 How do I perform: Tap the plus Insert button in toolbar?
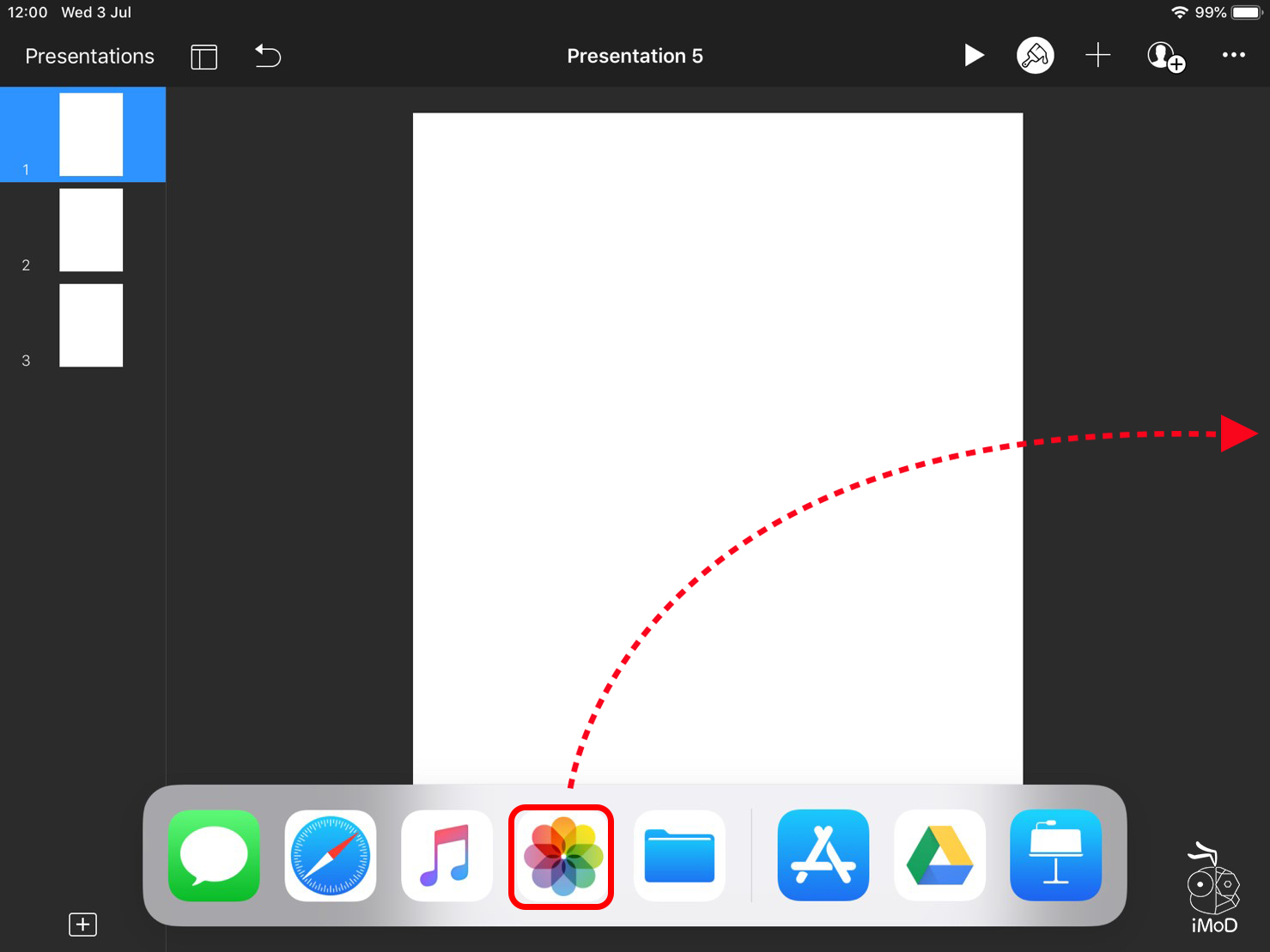tap(1097, 56)
